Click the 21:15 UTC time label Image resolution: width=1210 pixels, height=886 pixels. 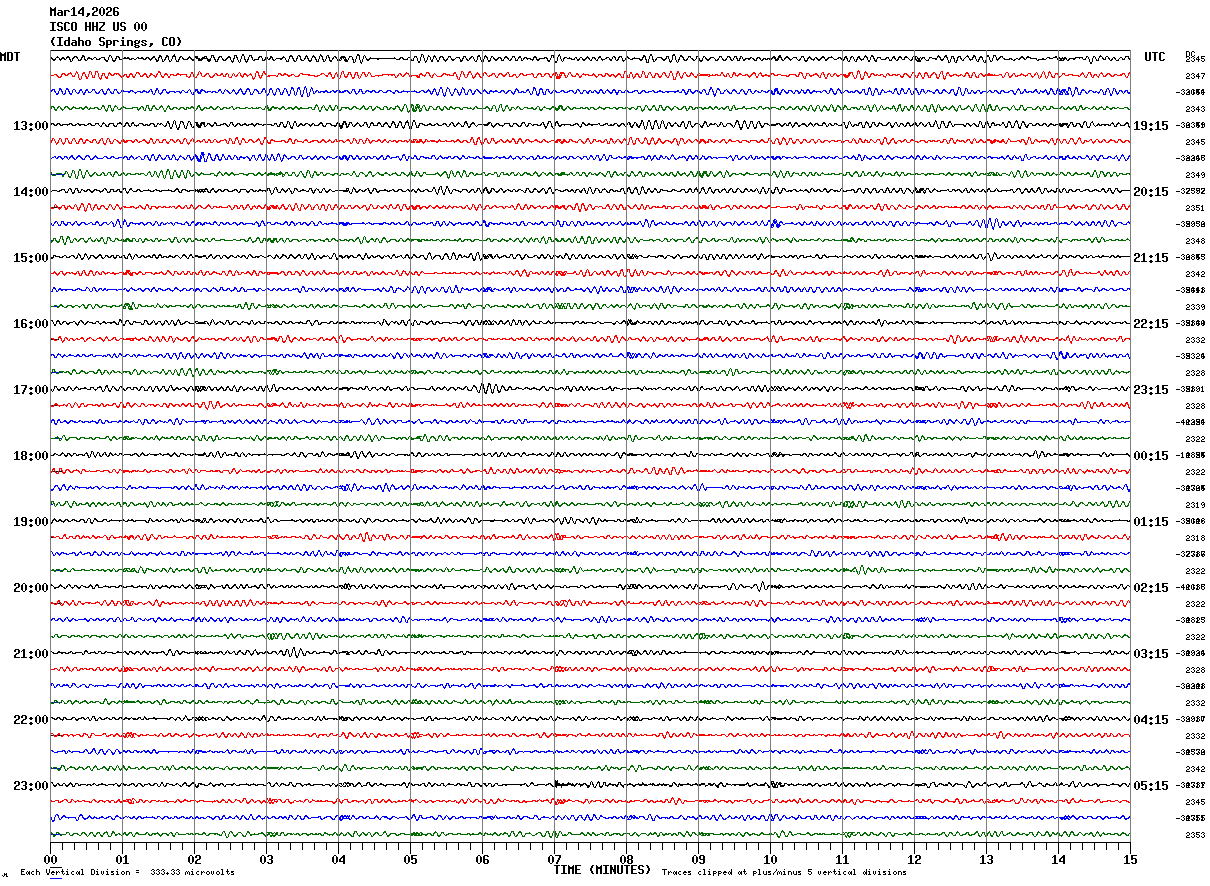click(x=1151, y=258)
